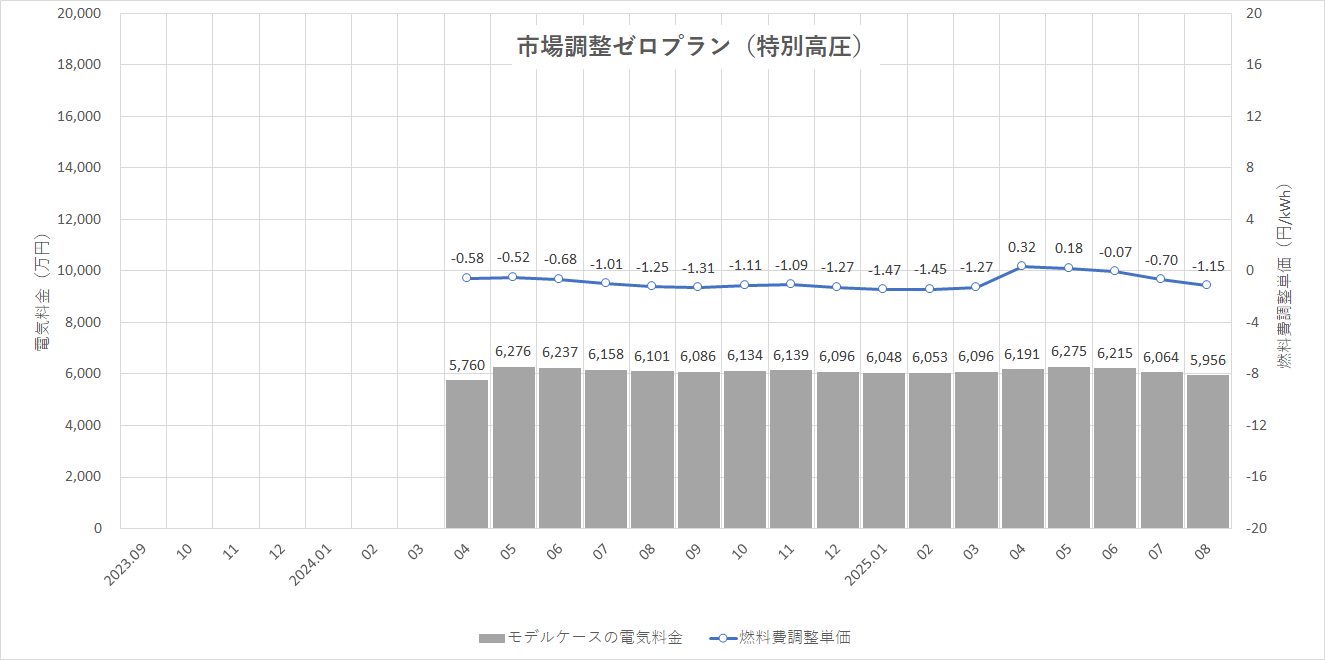Click the right axis value -20
This screenshot has width=1325, height=660.
coord(1257,528)
